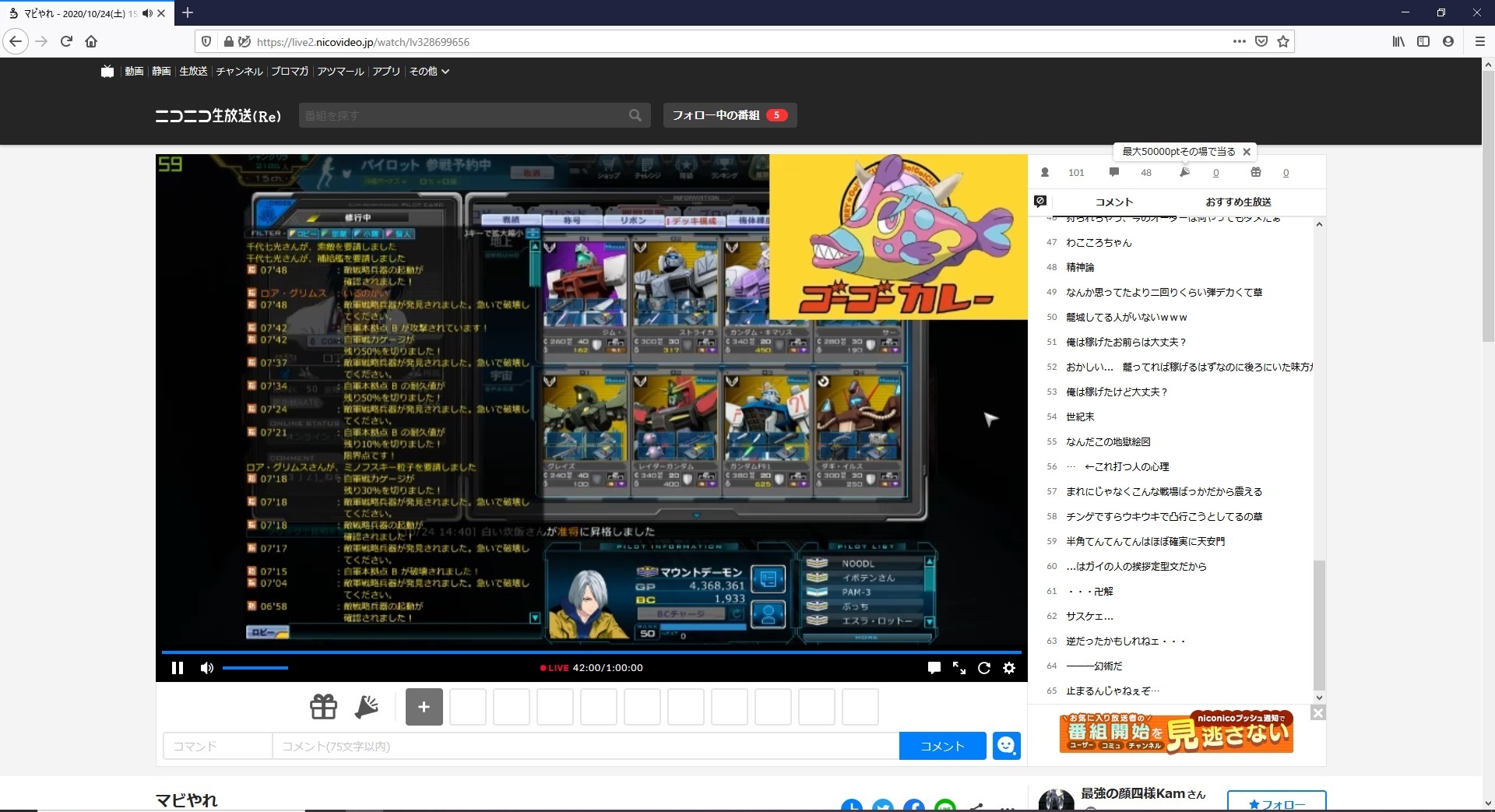The height and width of the screenshot is (812, 1495).
Task: Open アツマール in the top navigation
Action: pyautogui.click(x=340, y=71)
